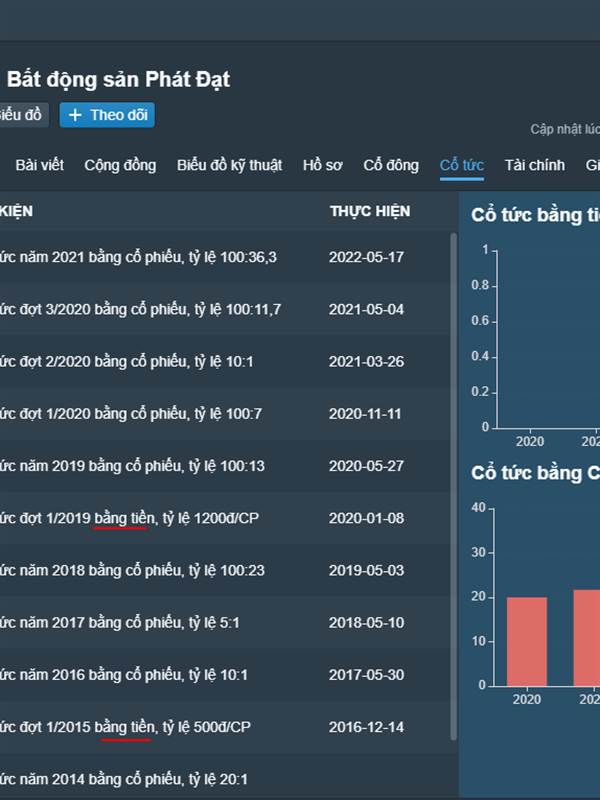Image resolution: width=600 pixels, height=800 pixels.
Task: Click the Bất động sản Phát Đạt title
Action: pyautogui.click(x=118, y=80)
